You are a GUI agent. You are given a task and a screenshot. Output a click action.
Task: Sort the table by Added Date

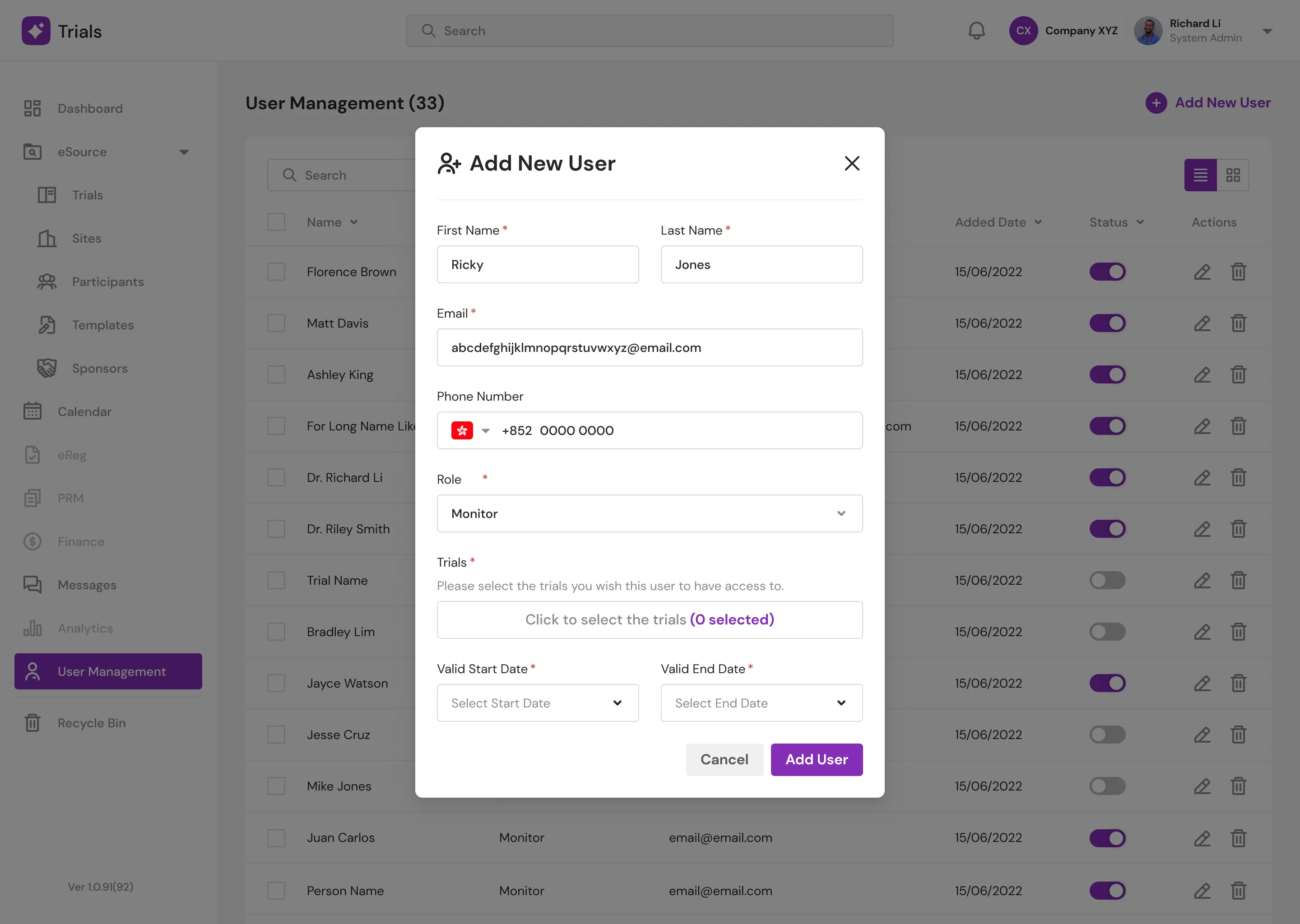tap(998, 222)
